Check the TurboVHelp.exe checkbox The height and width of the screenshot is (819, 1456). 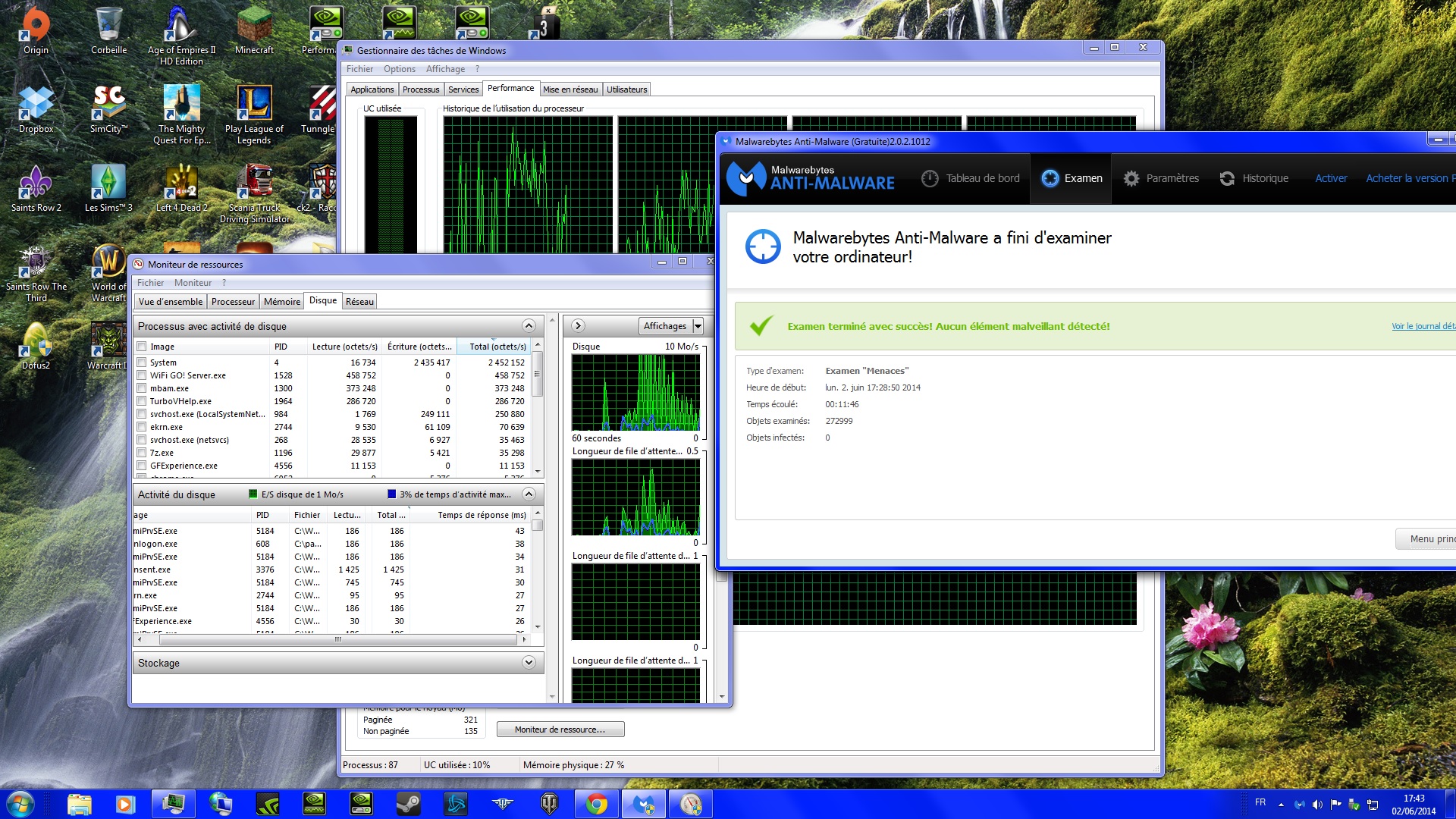[x=141, y=401]
